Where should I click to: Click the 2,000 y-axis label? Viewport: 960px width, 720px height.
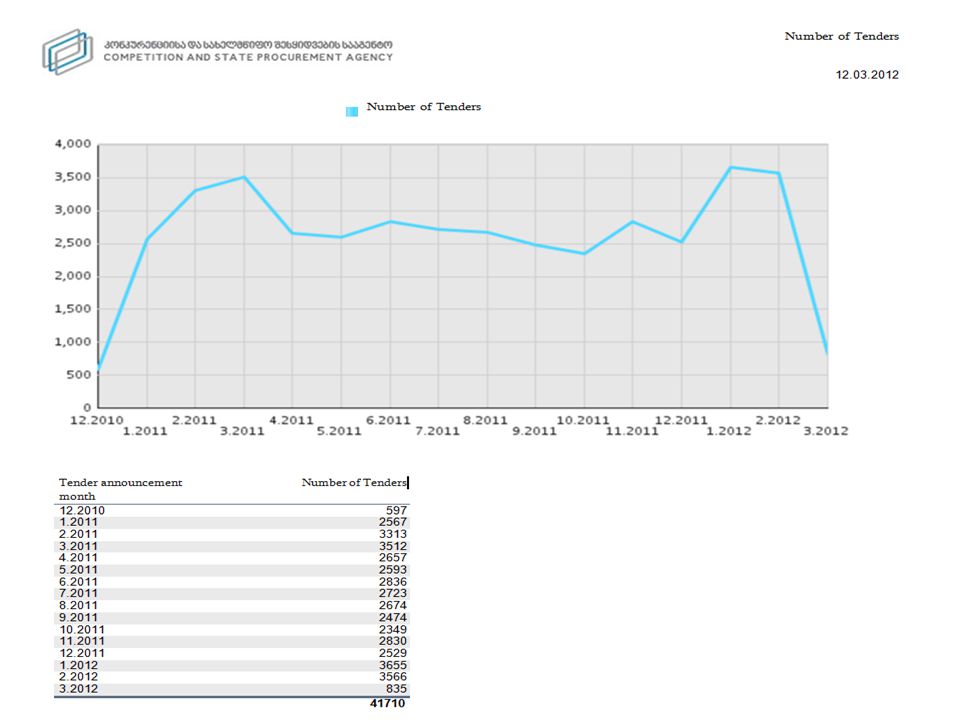(73, 276)
